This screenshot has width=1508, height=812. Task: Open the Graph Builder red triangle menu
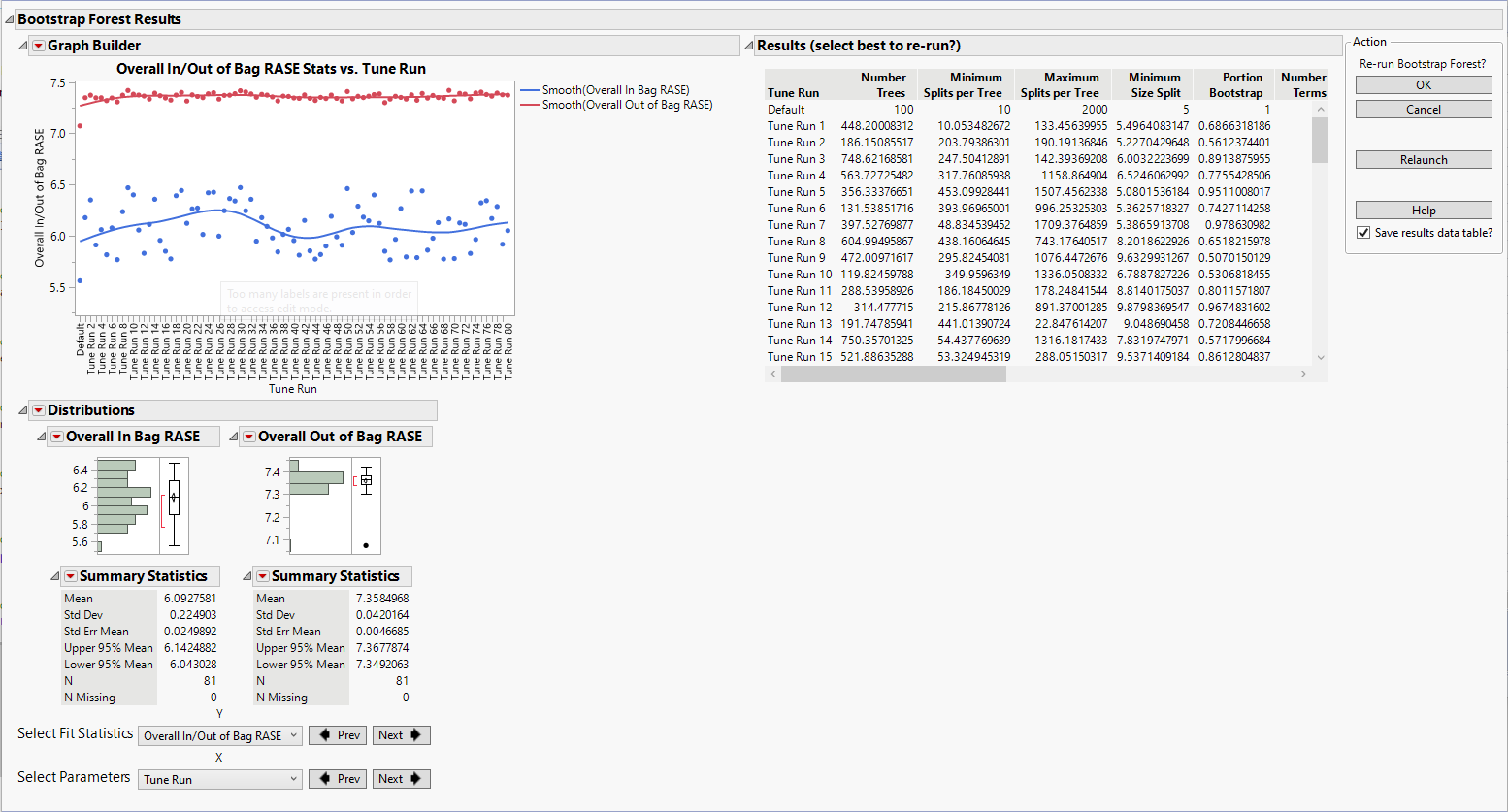[38, 46]
